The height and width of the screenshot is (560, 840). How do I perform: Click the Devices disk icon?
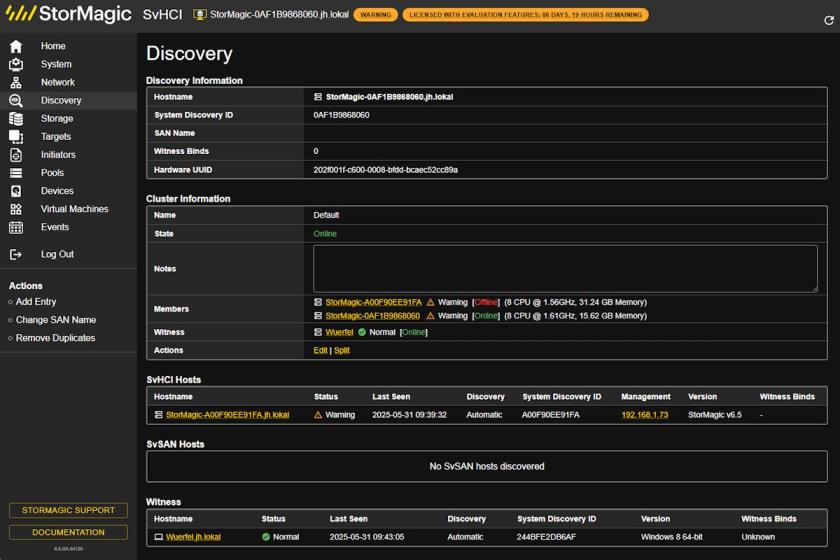pos(16,191)
